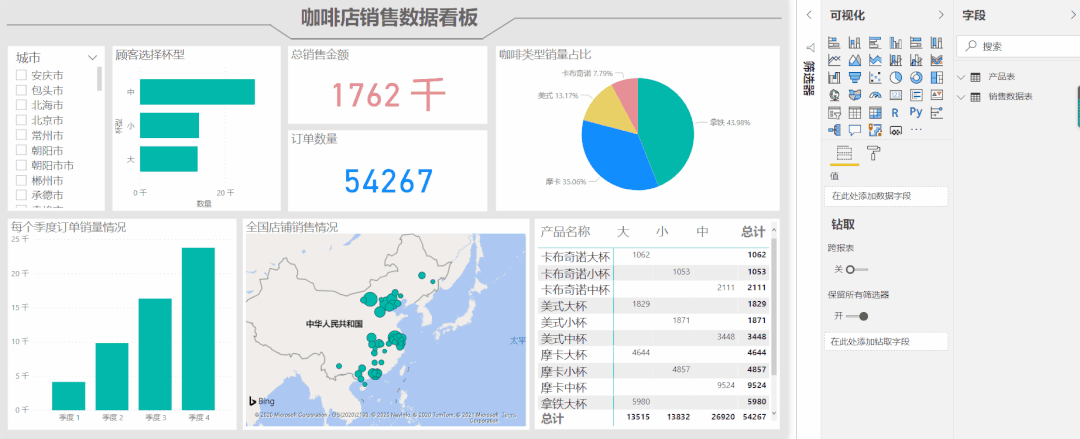Screen dimensions: 1080x439
Task: Switch to the Format paint roller tab
Action: pos(873,153)
